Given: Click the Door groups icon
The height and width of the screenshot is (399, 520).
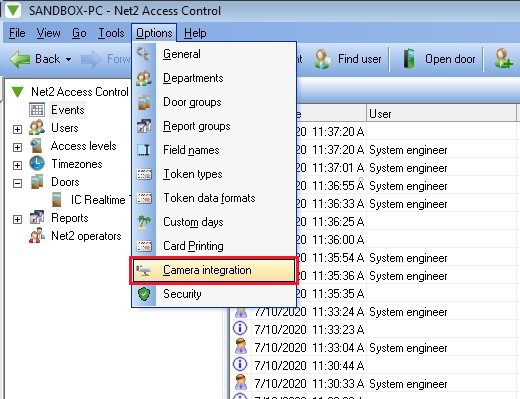Looking at the screenshot, I should point(144,102).
